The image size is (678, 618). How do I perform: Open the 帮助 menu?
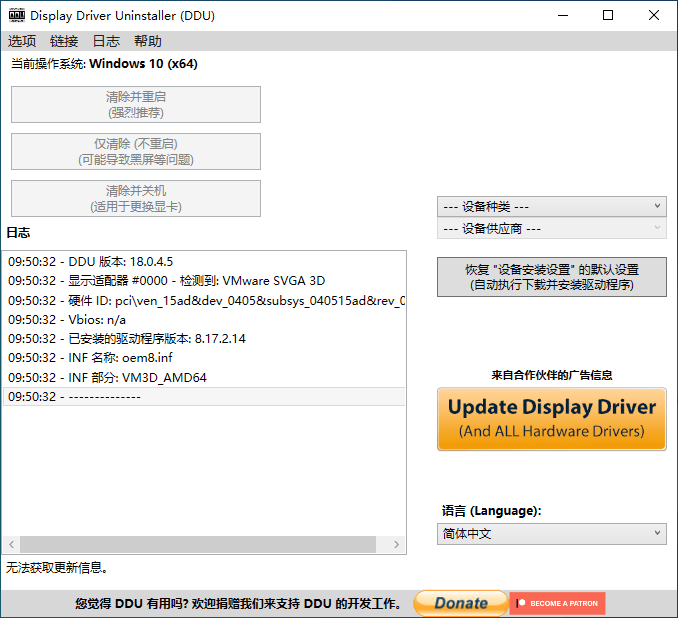click(x=147, y=41)
